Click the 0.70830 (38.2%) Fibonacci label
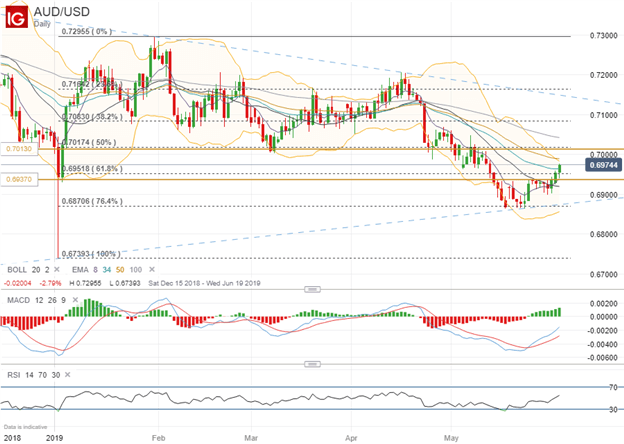This screenshot has height=444, width=624. point(92,117)
